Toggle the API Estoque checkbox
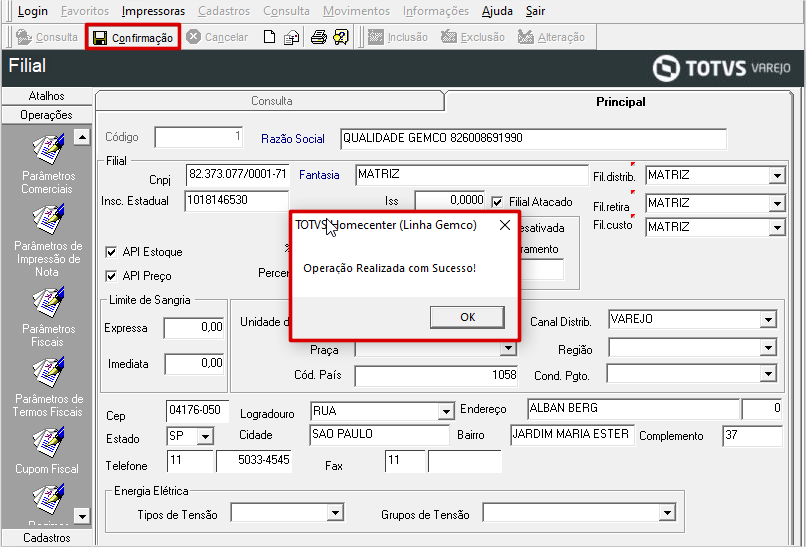This screenshot has width=806, height=547. click(x=111, y=252)
